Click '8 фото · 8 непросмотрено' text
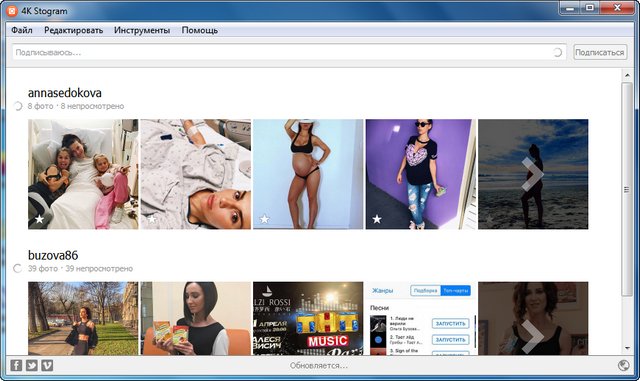This screenshot has width=640, height=381. coord(76,106)
